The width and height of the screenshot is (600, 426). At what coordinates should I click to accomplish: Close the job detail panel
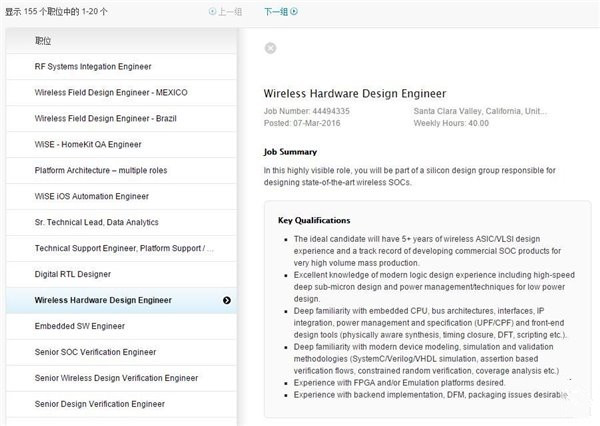point(270,48)
